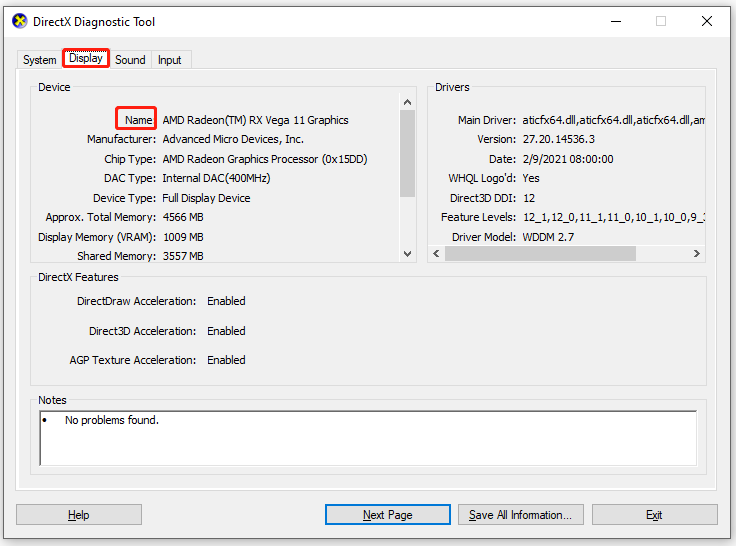This screenshot has height=546, width=736.
Task: Click the '3557 MB' shared memory value
Action: coord(183,256)
